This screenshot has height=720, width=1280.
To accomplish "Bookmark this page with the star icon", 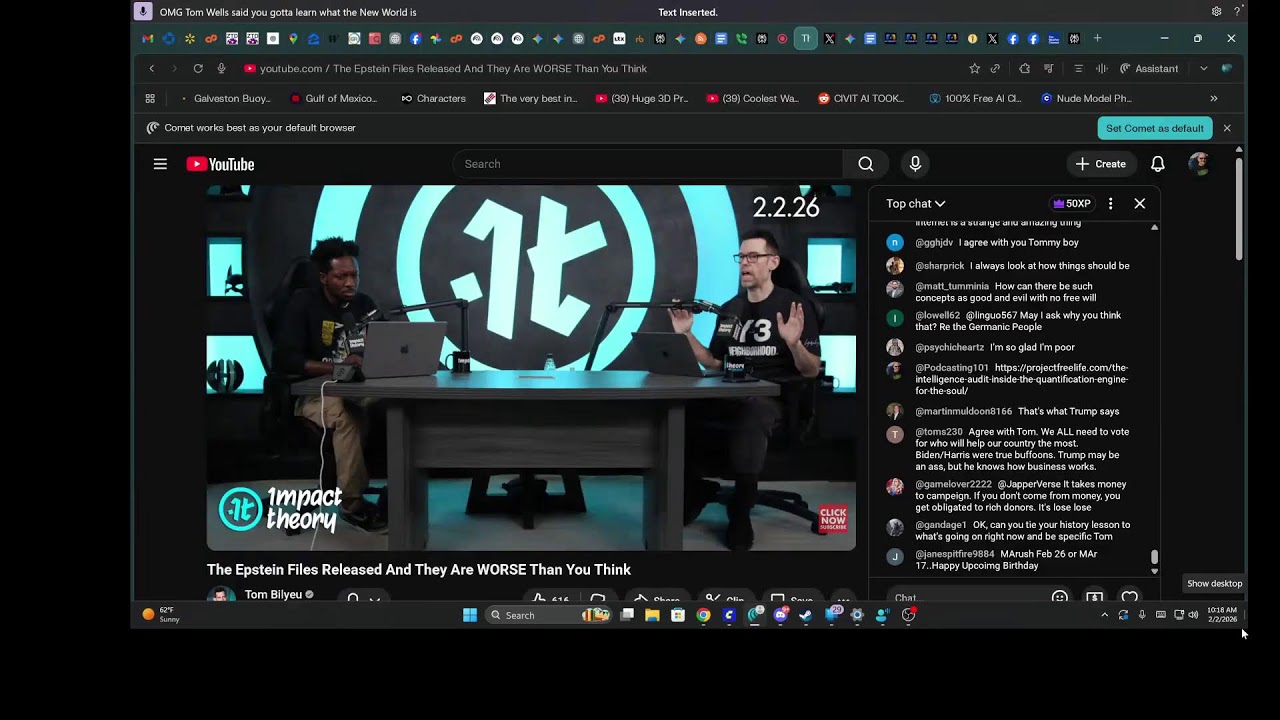I will 974,68.
